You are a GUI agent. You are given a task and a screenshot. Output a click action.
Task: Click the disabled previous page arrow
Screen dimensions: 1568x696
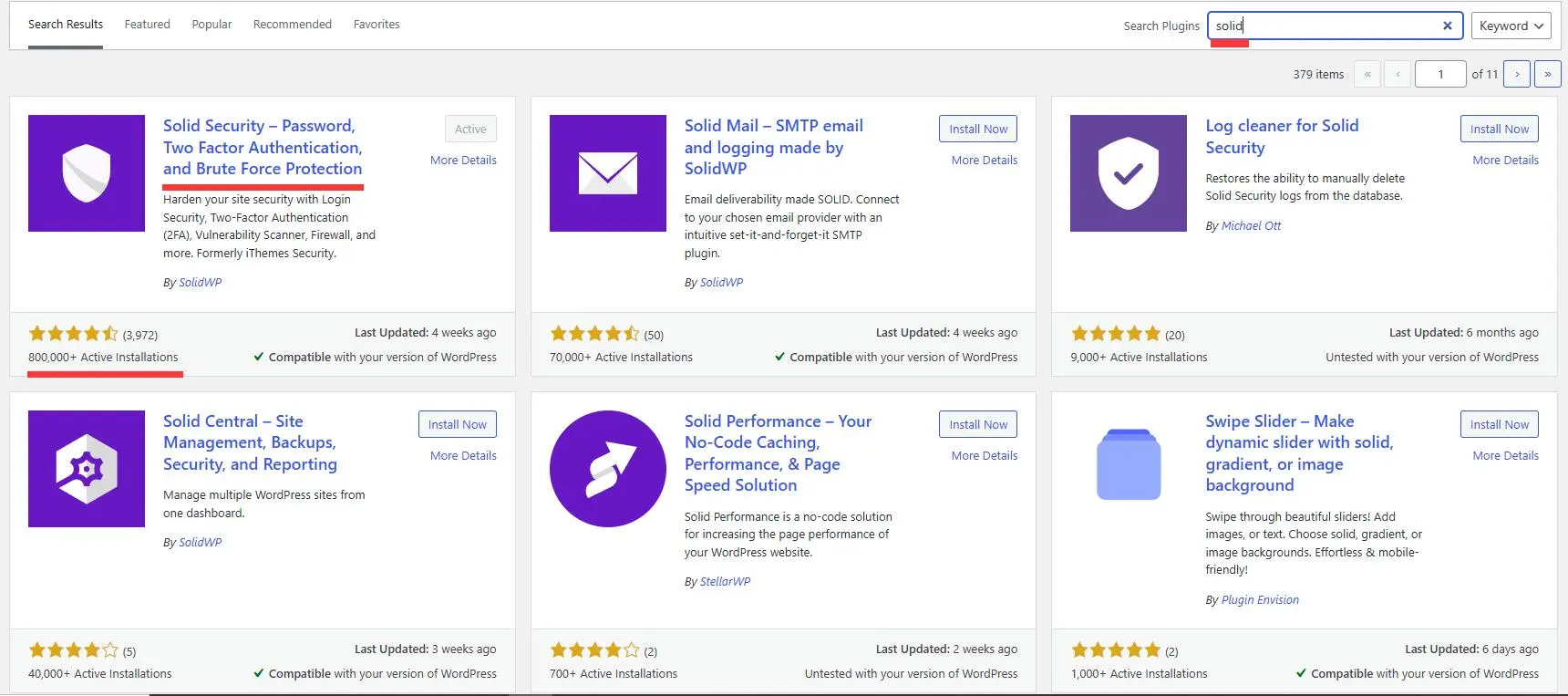(1398, 74)
